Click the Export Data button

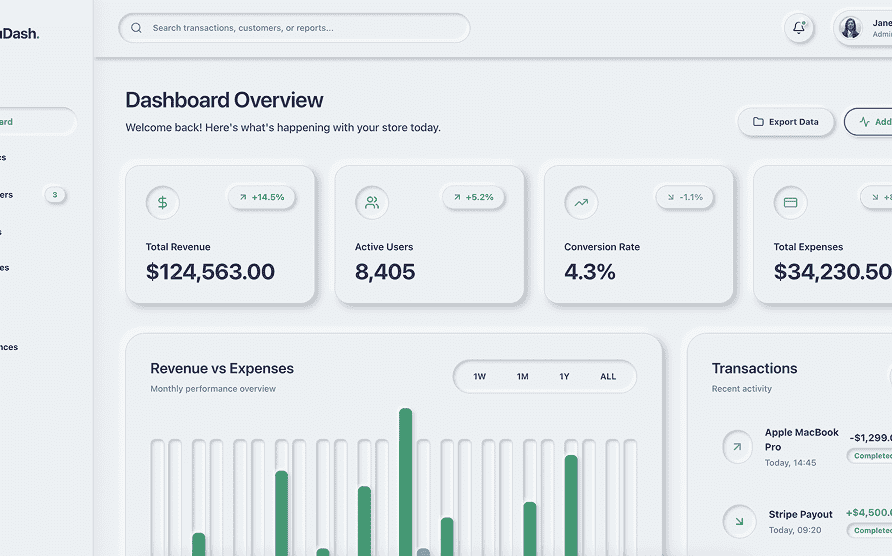(x=786, y=122)
